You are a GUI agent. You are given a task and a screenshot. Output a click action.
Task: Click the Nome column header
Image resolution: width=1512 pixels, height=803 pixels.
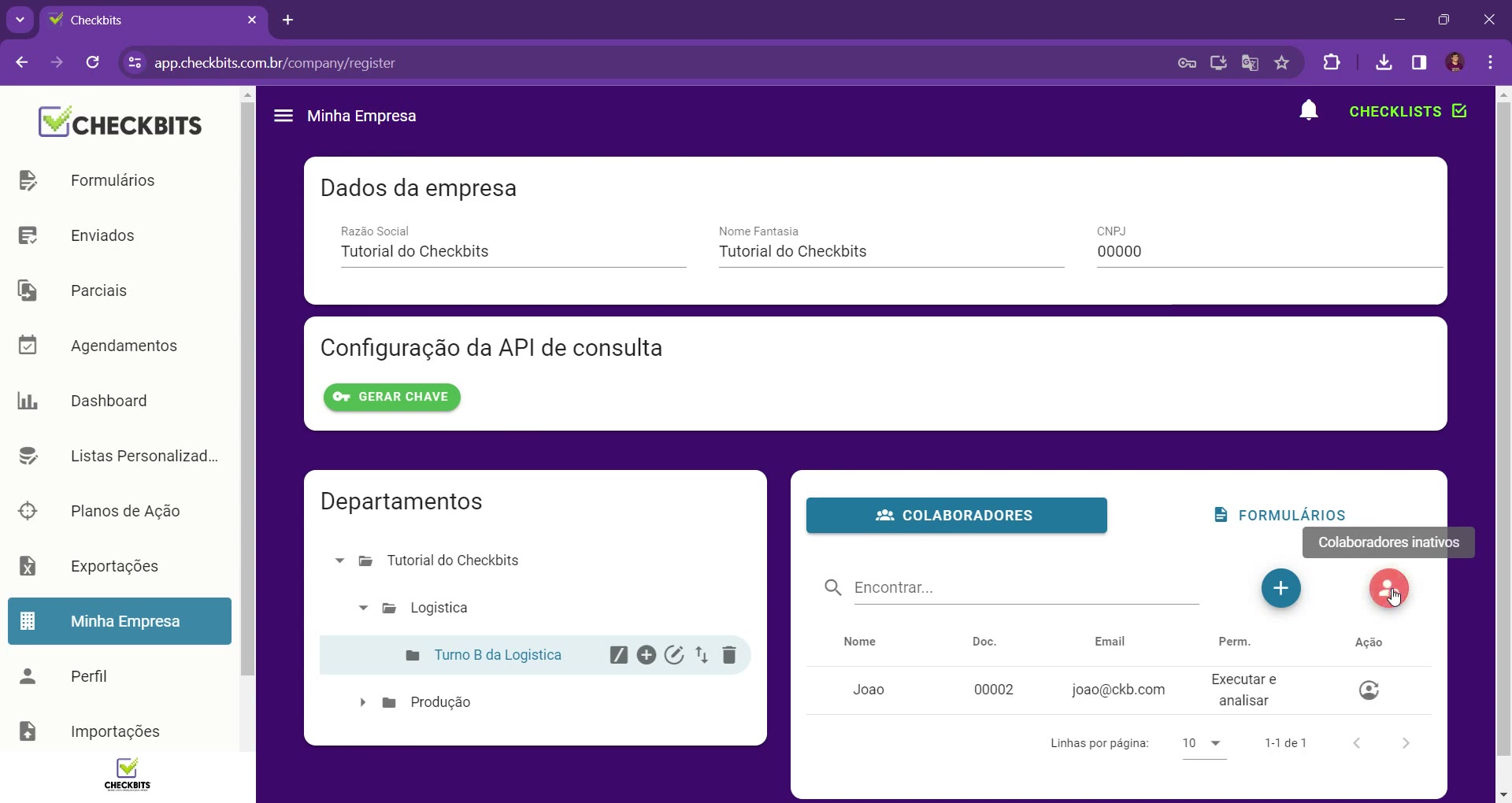[860, 642]
